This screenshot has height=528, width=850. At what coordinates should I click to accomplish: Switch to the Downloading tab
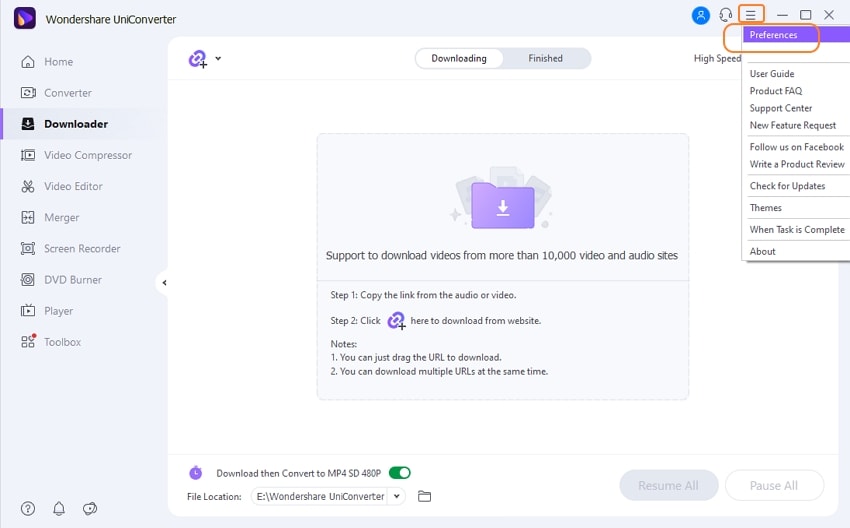[459, 59]
